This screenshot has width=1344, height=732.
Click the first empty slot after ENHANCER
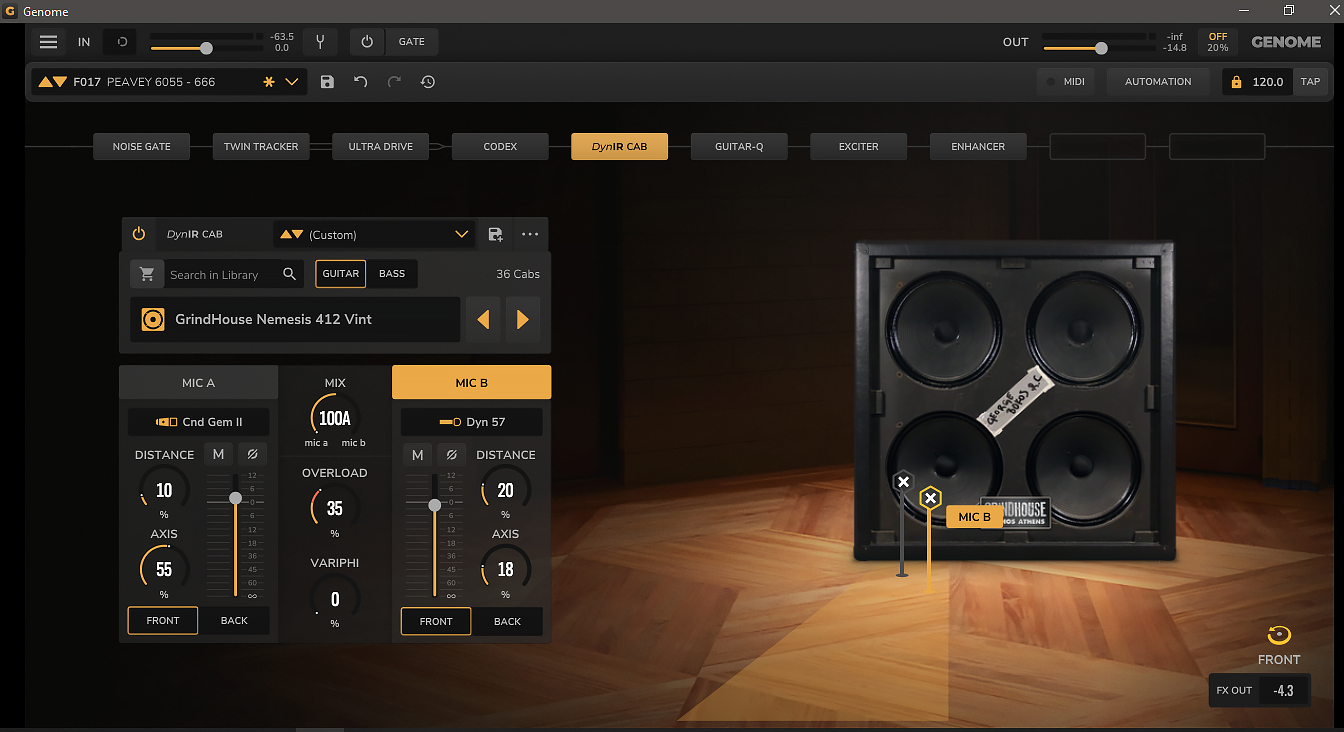[x=1097, y=147]
